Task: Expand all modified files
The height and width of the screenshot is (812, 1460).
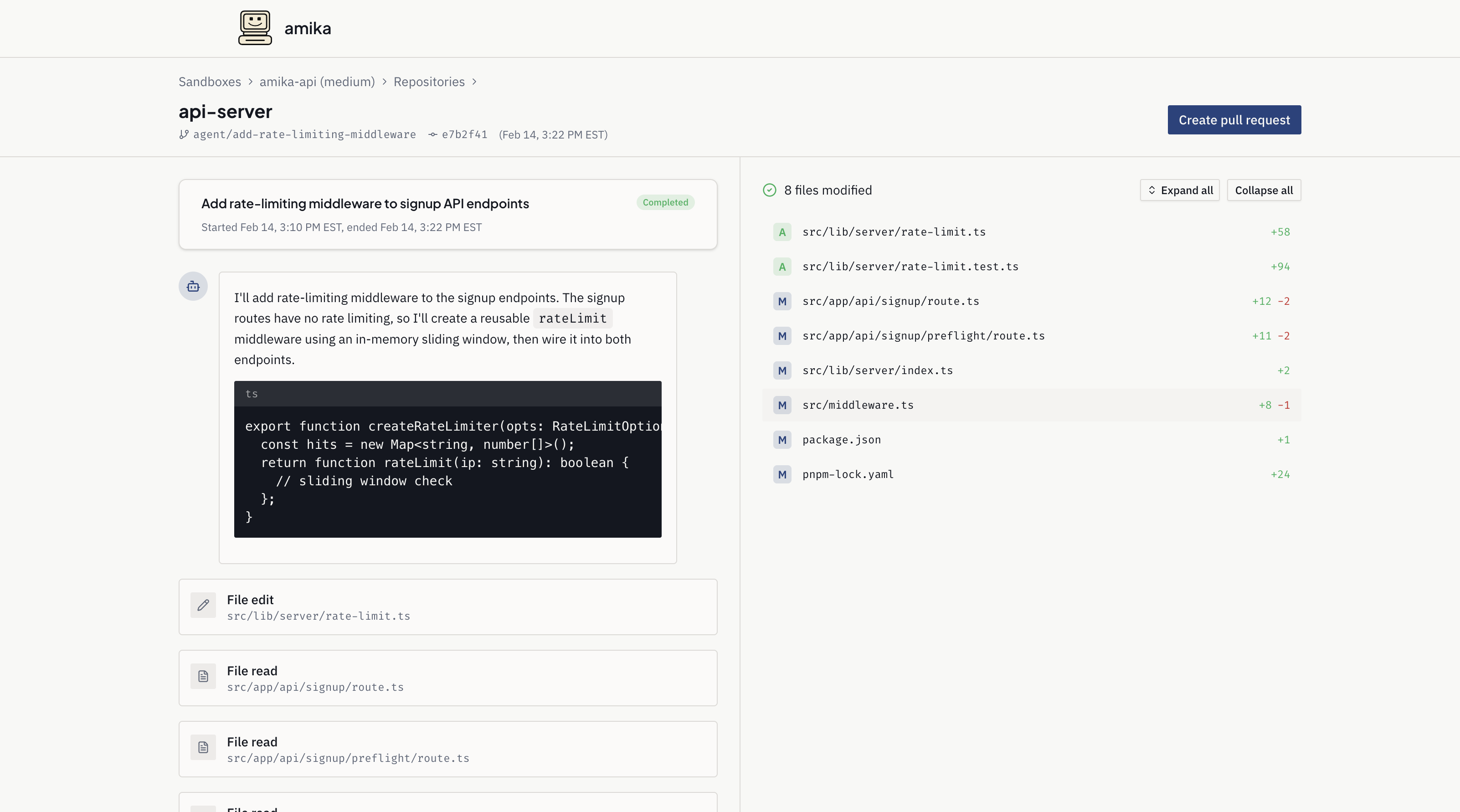Action: pos(1179,190)
